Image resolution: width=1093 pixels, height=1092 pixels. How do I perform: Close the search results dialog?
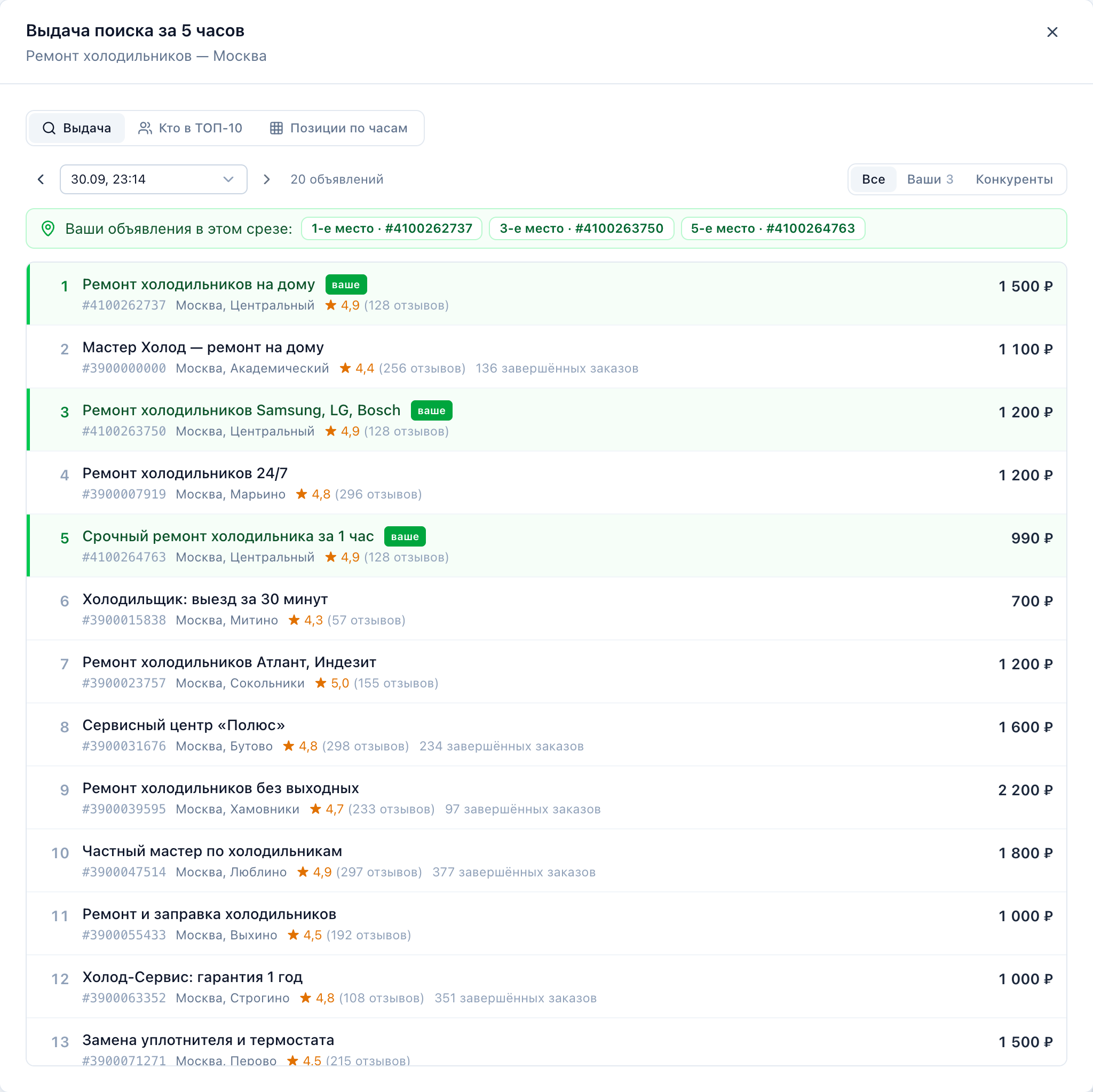1052,32
